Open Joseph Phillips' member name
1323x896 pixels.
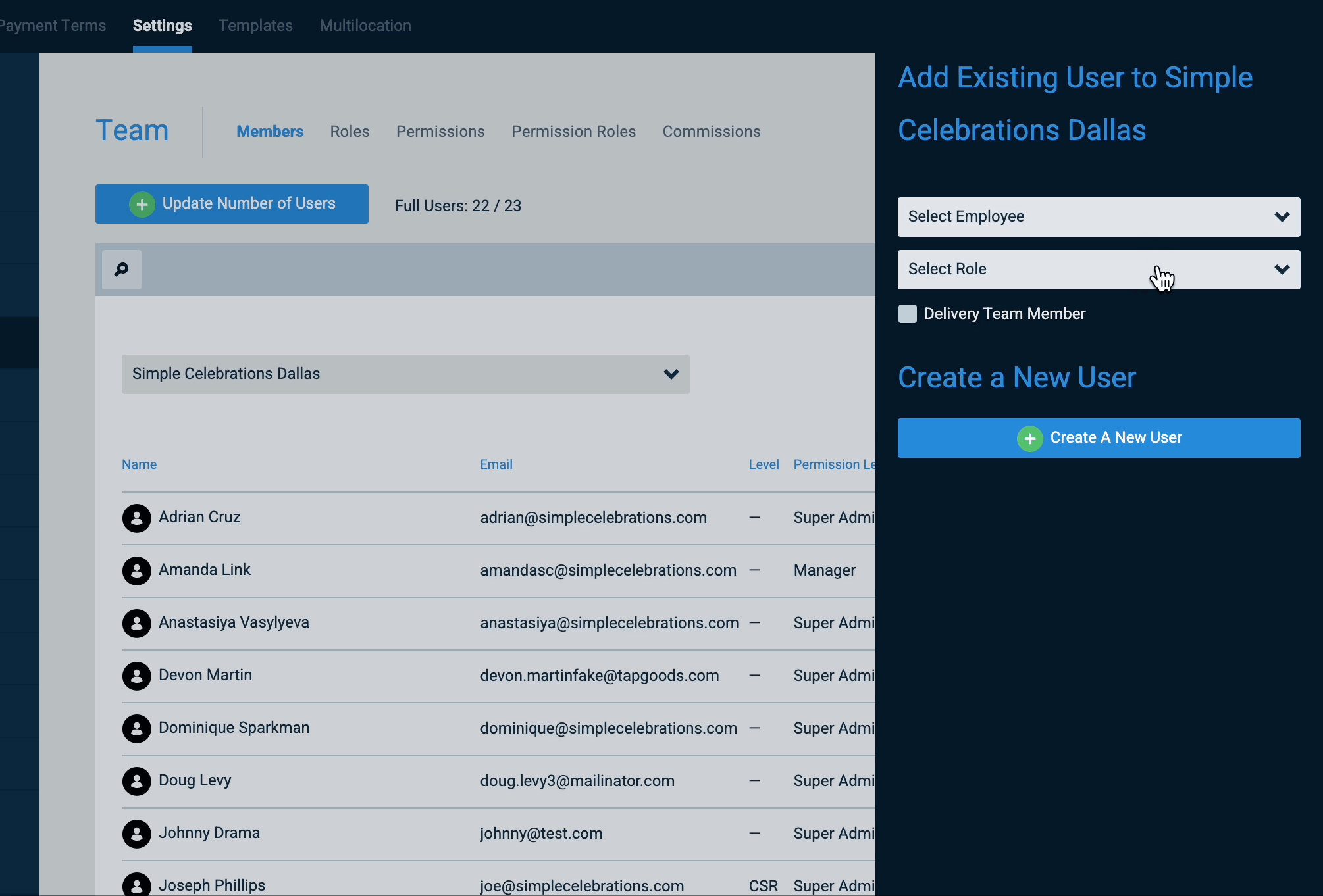pos(212,885)
